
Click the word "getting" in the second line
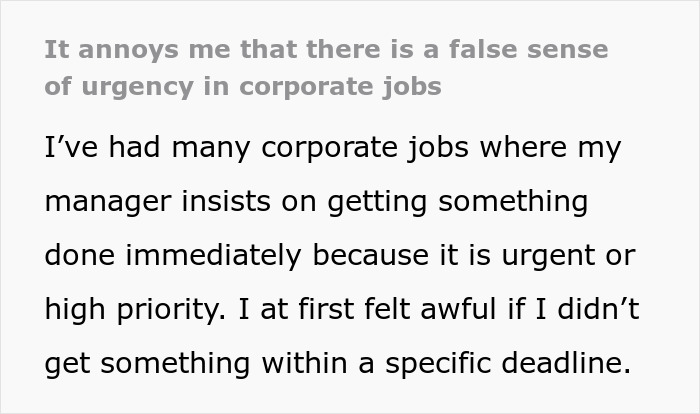[378, 203]
